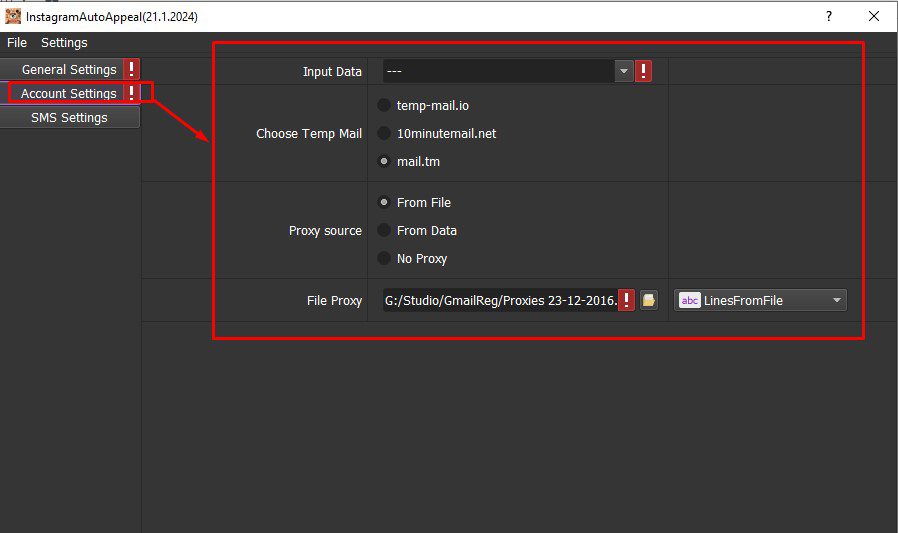Open the file browser folder icon for File Proxy
This screenshot has width=898, height=533.
coord(648,300)
